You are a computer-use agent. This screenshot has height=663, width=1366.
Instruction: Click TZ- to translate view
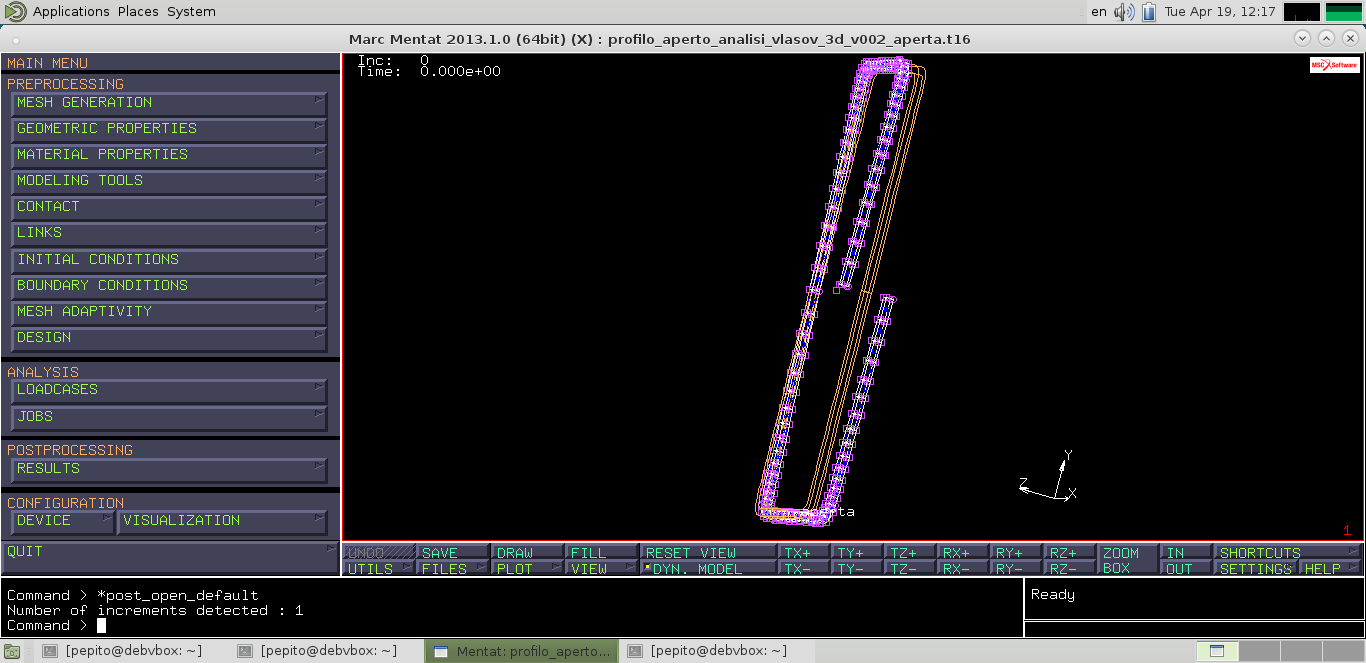[x=911, y=568]
